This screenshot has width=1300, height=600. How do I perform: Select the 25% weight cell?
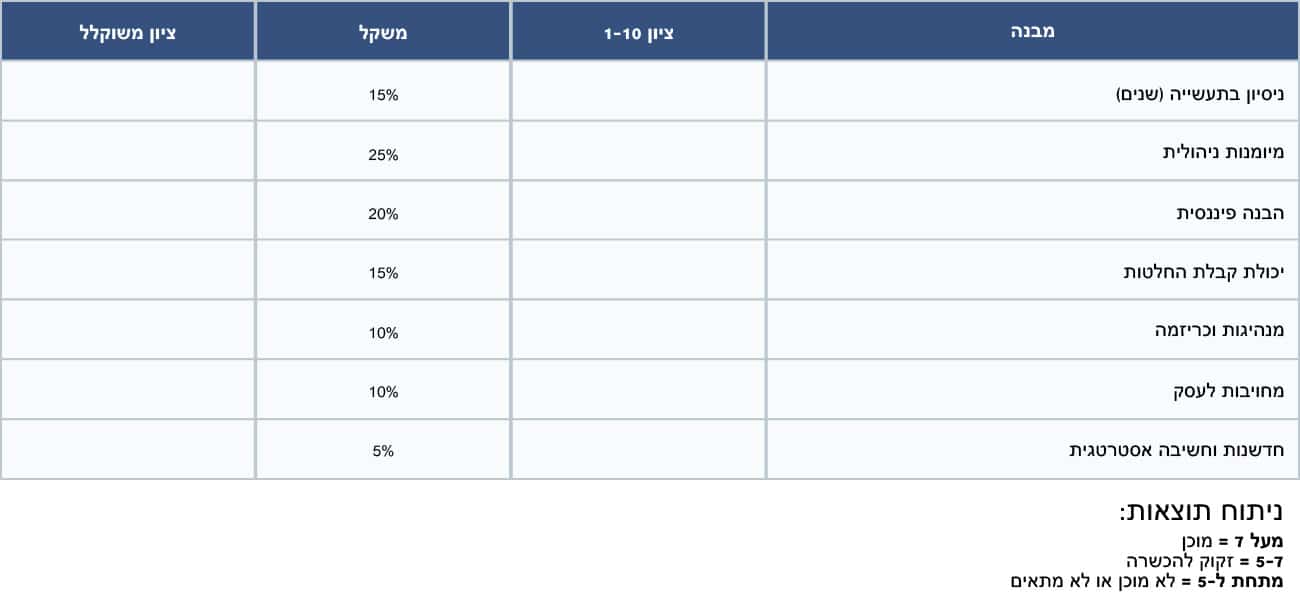(x=383, y=154)
